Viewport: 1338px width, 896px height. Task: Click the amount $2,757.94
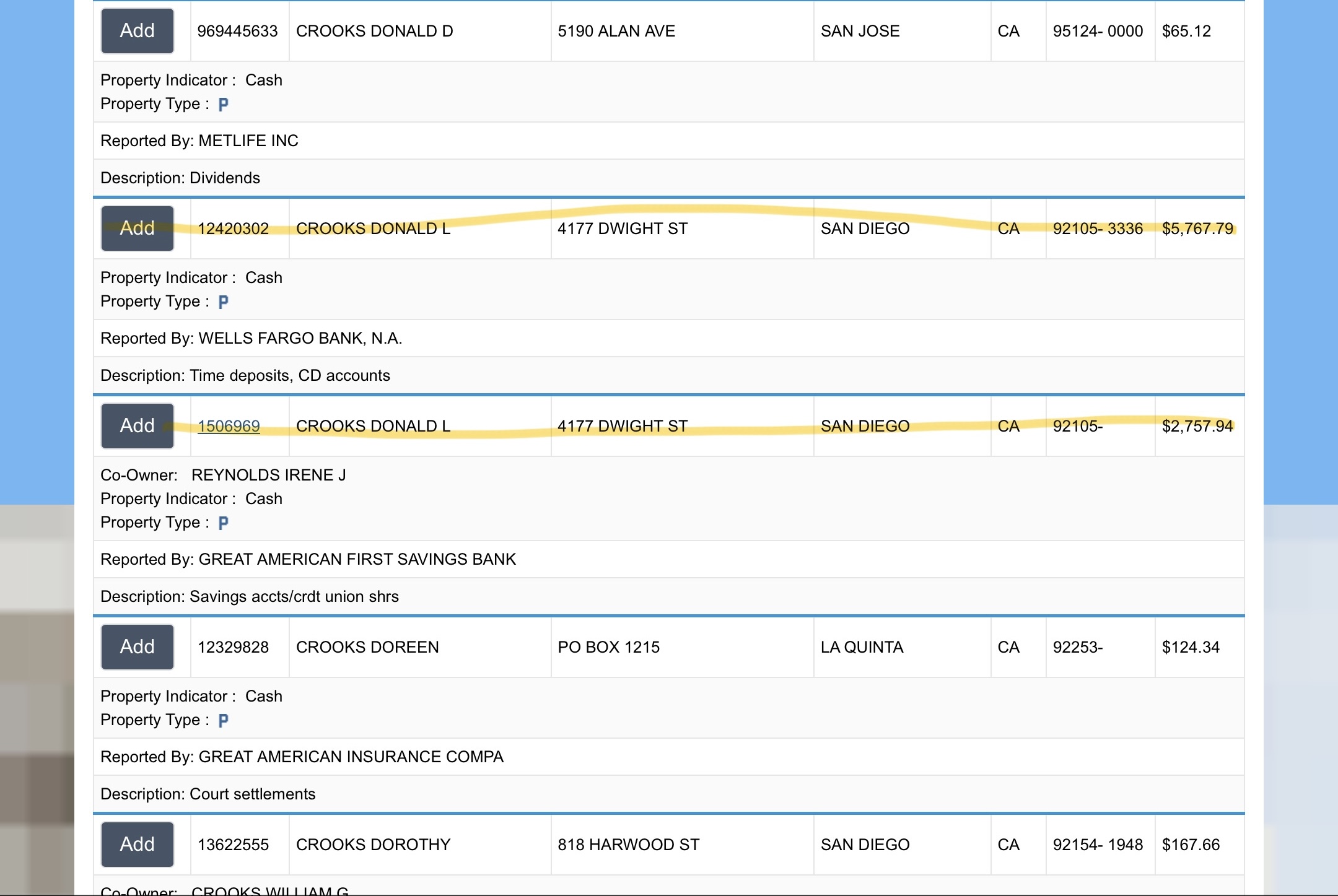pyautogui.click(x=1198, y=426)
